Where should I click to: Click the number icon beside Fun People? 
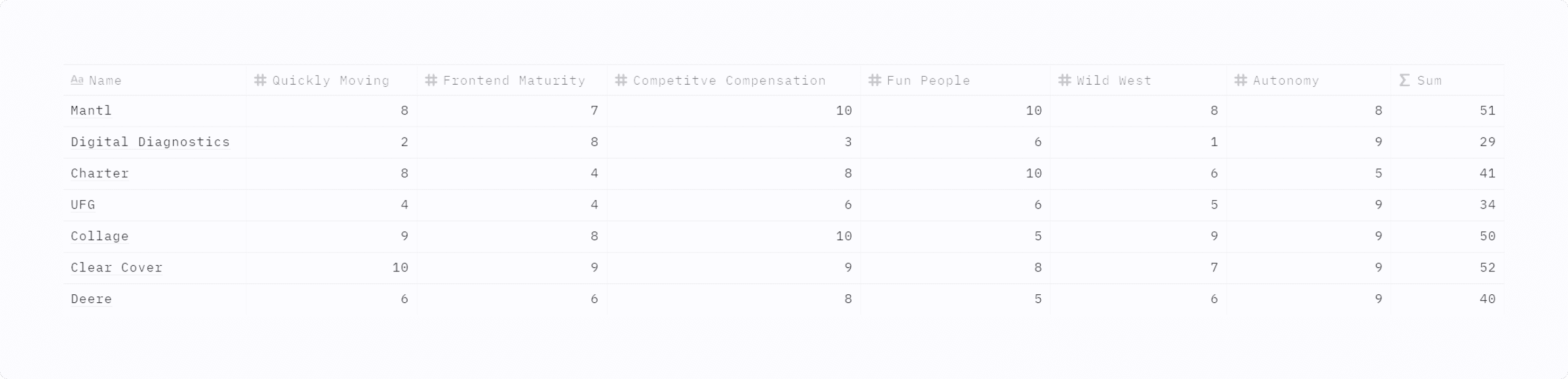pos(875,80)
